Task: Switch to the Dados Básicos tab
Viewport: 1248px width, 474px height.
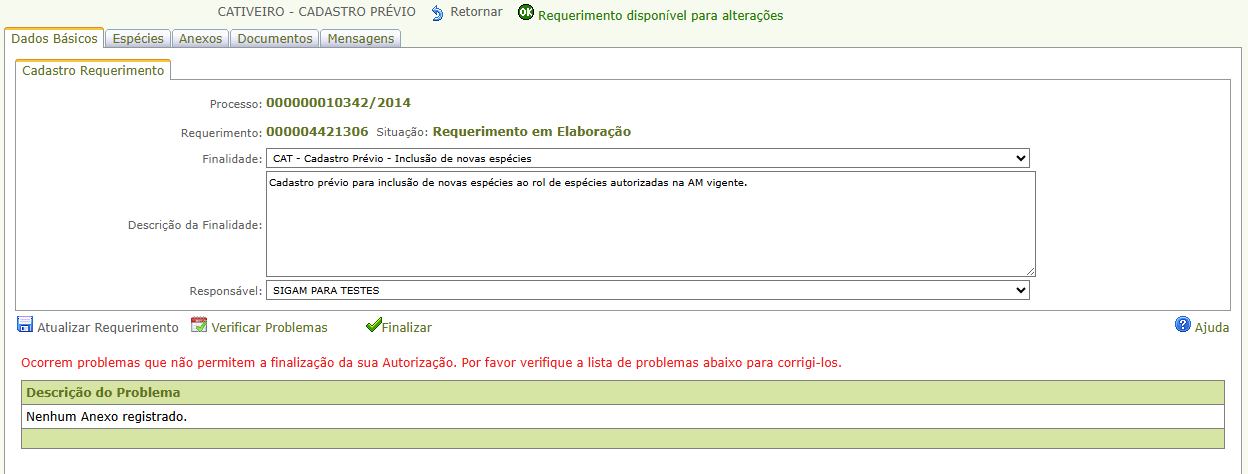Action: point(54,39)
